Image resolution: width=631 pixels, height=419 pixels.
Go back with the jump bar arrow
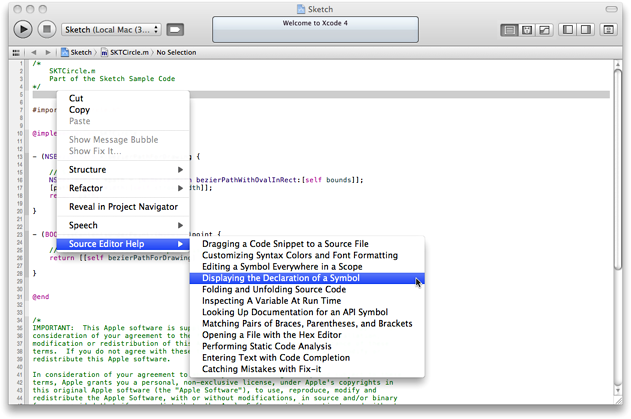(34, 52)
